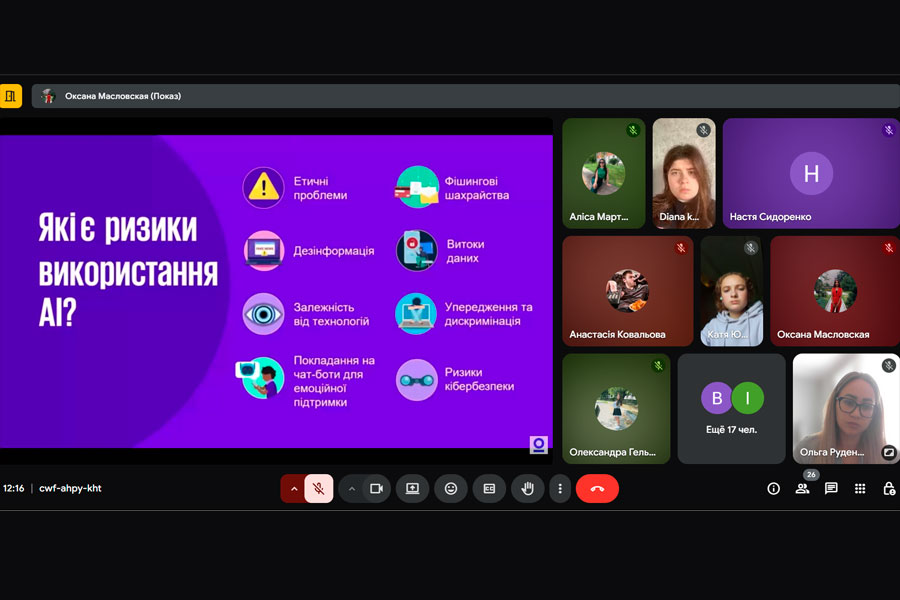The image size is (900, 600).
Task: Click muted mic icon on Diana k tile
Action: (x=704, y=130)
